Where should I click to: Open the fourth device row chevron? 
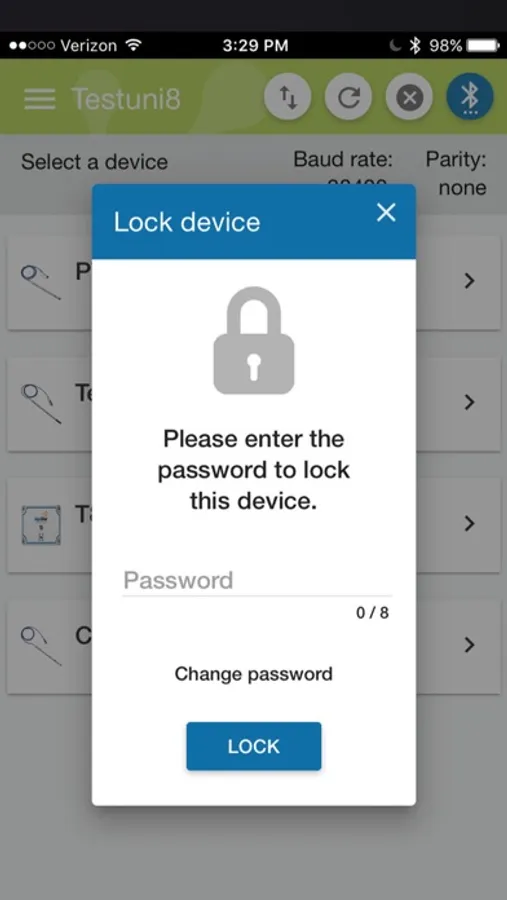470,645
